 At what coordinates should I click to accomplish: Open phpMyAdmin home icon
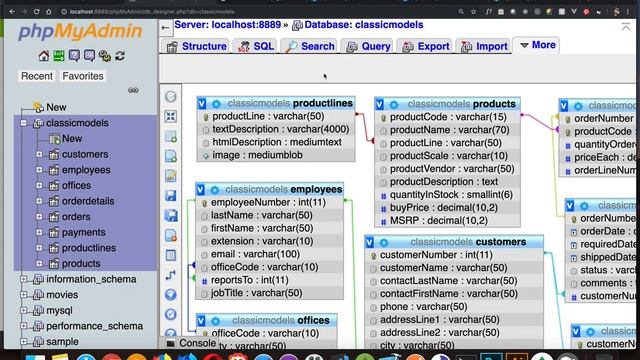(x=44, y=56)
